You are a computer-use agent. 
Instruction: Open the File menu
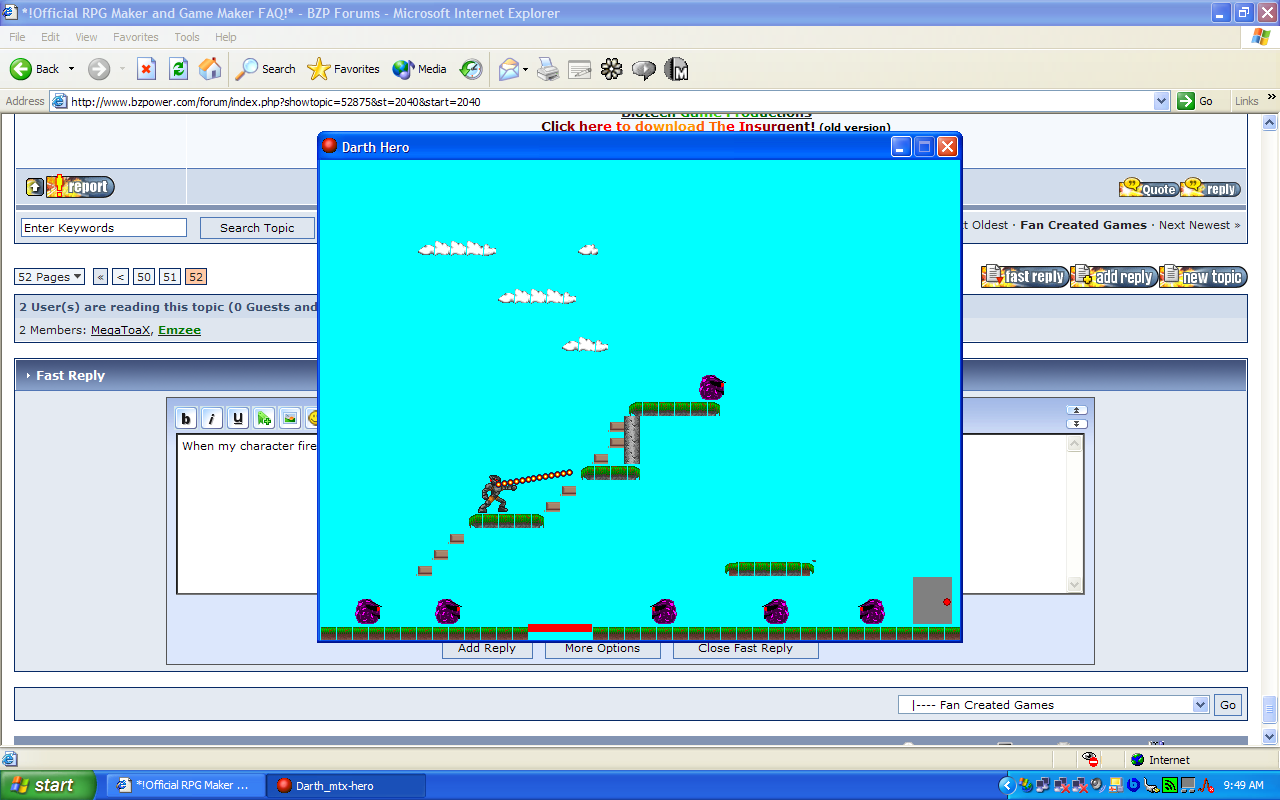[16, 36]
